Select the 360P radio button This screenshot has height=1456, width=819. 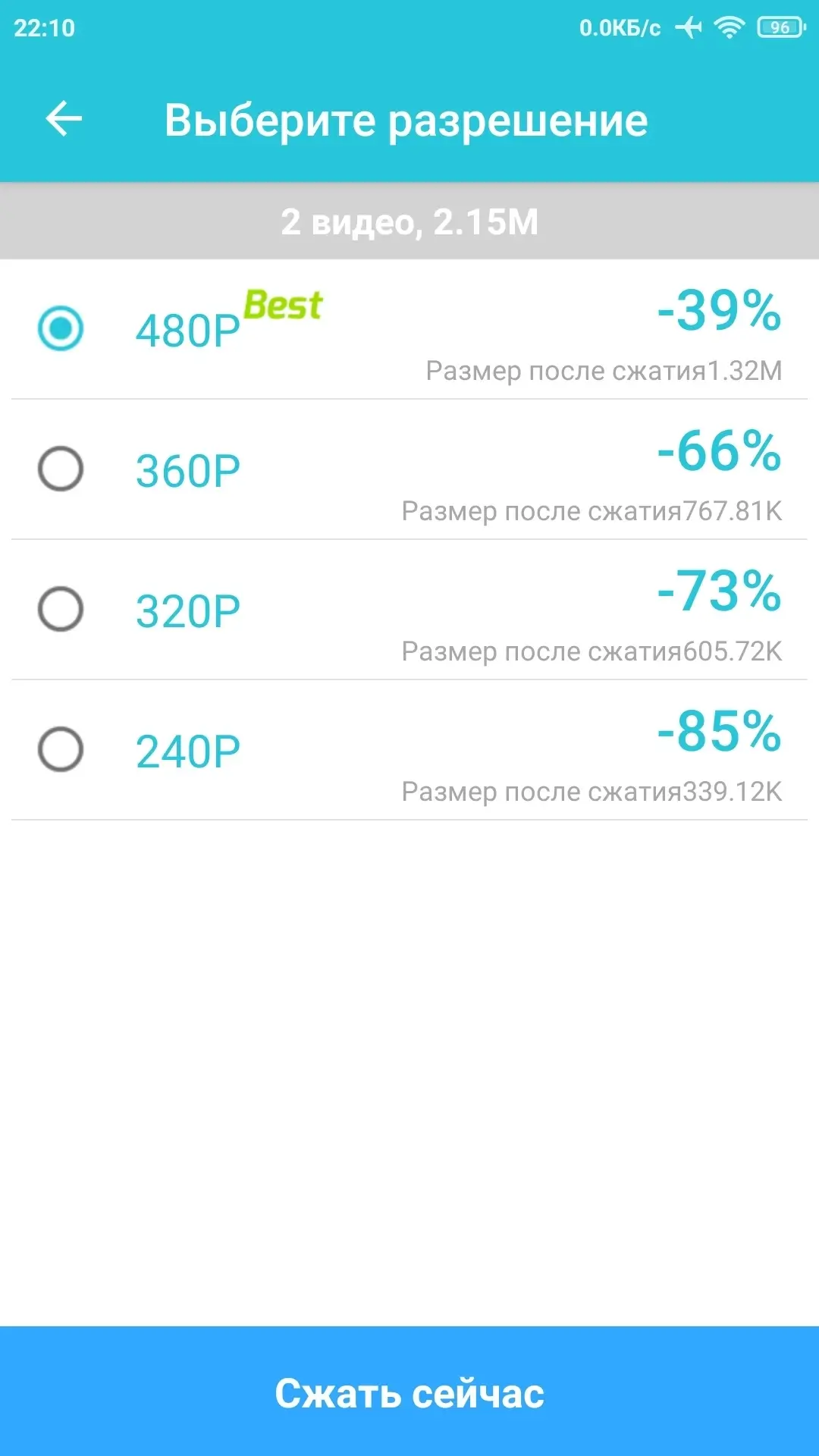(61, 469)
